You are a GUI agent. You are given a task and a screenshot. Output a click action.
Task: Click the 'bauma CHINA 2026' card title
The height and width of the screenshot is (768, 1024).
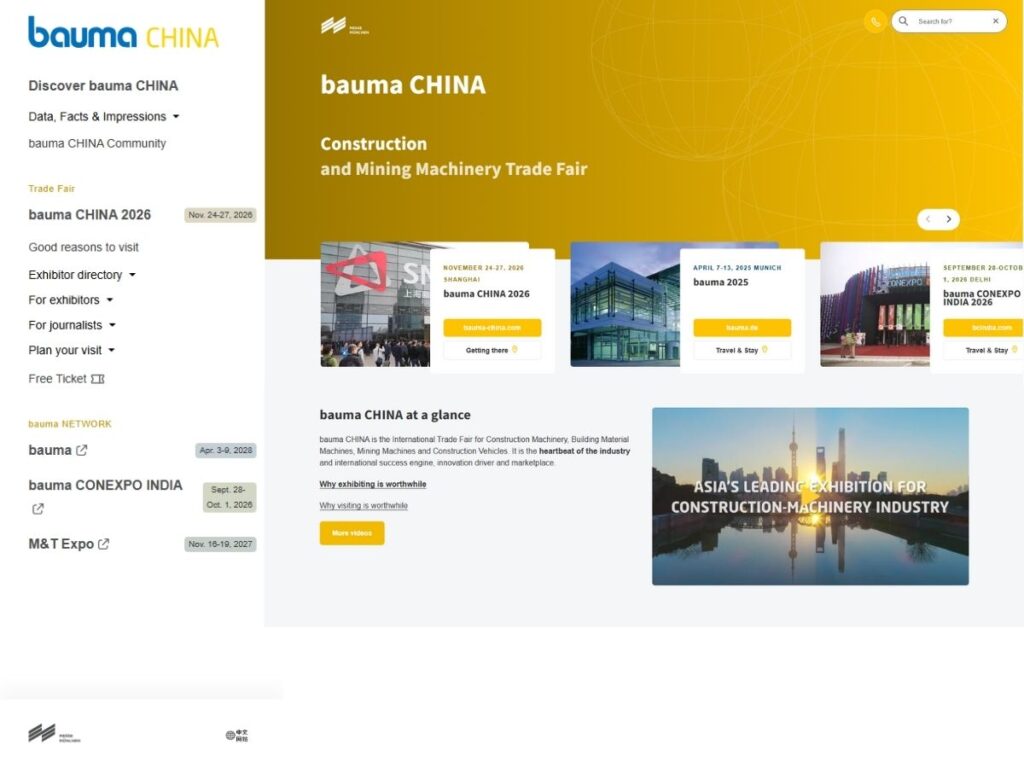tap(487, 294)
